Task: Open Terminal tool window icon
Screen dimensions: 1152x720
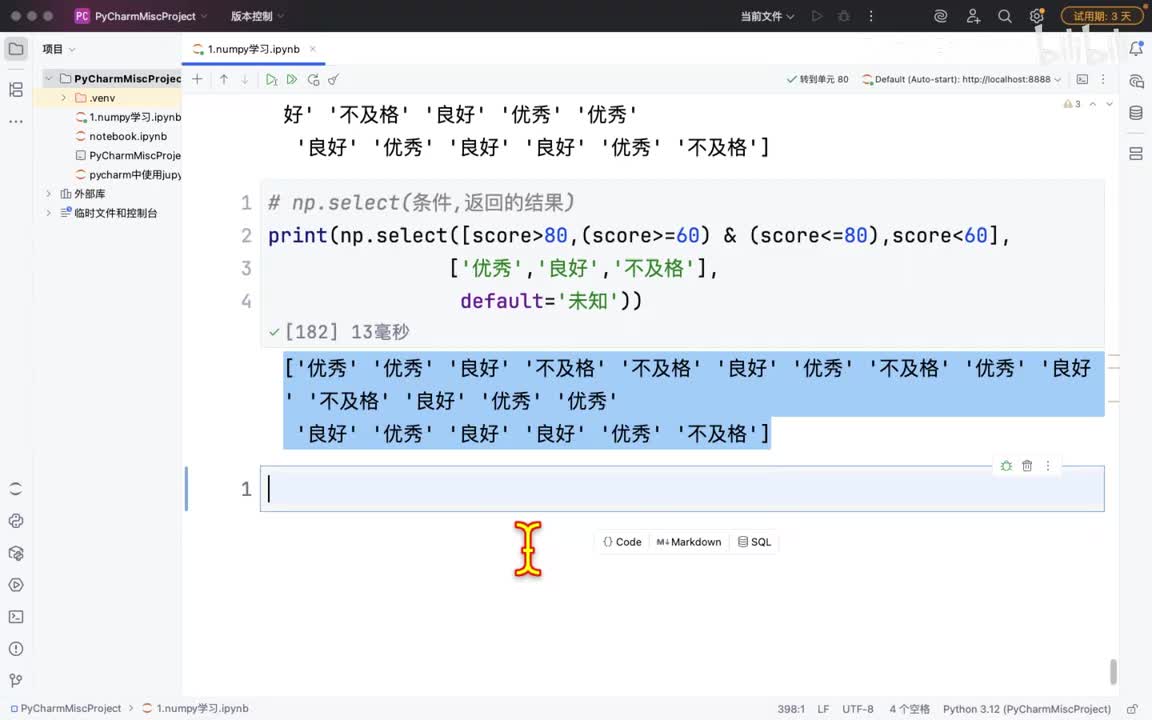Action: coord(16,617)
